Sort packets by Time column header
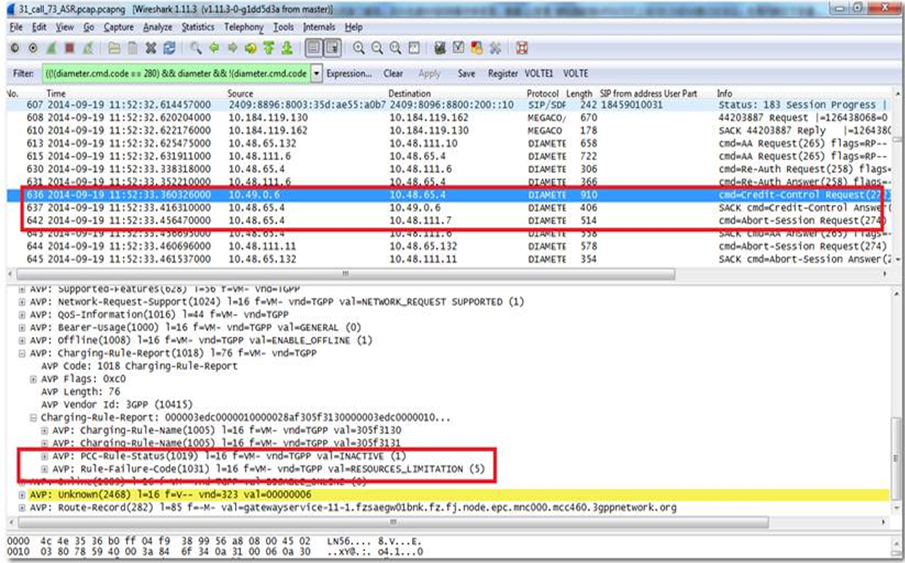This screenshot has width=905, height=563. tap(56, 93)
